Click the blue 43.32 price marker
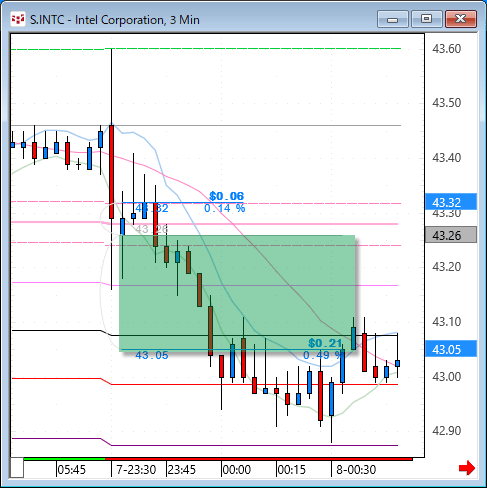 point(451,202)
